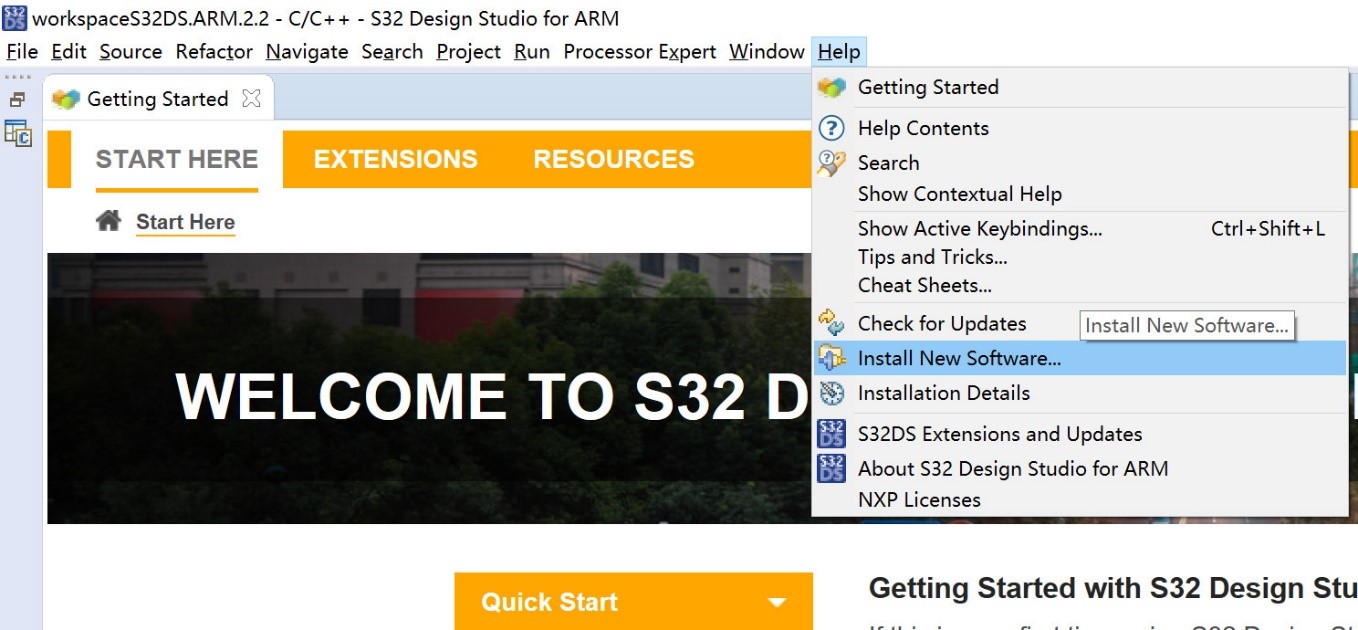Click the Installation Details icon
1358x630 pixels.
click(832, 393)
